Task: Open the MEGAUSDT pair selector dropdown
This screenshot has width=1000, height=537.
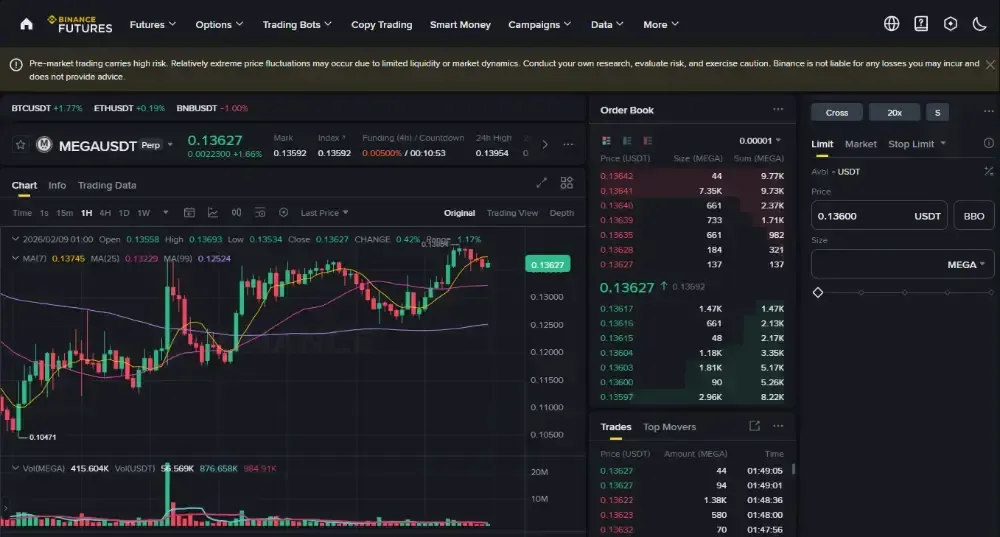Action: click(x=170, y=145)
